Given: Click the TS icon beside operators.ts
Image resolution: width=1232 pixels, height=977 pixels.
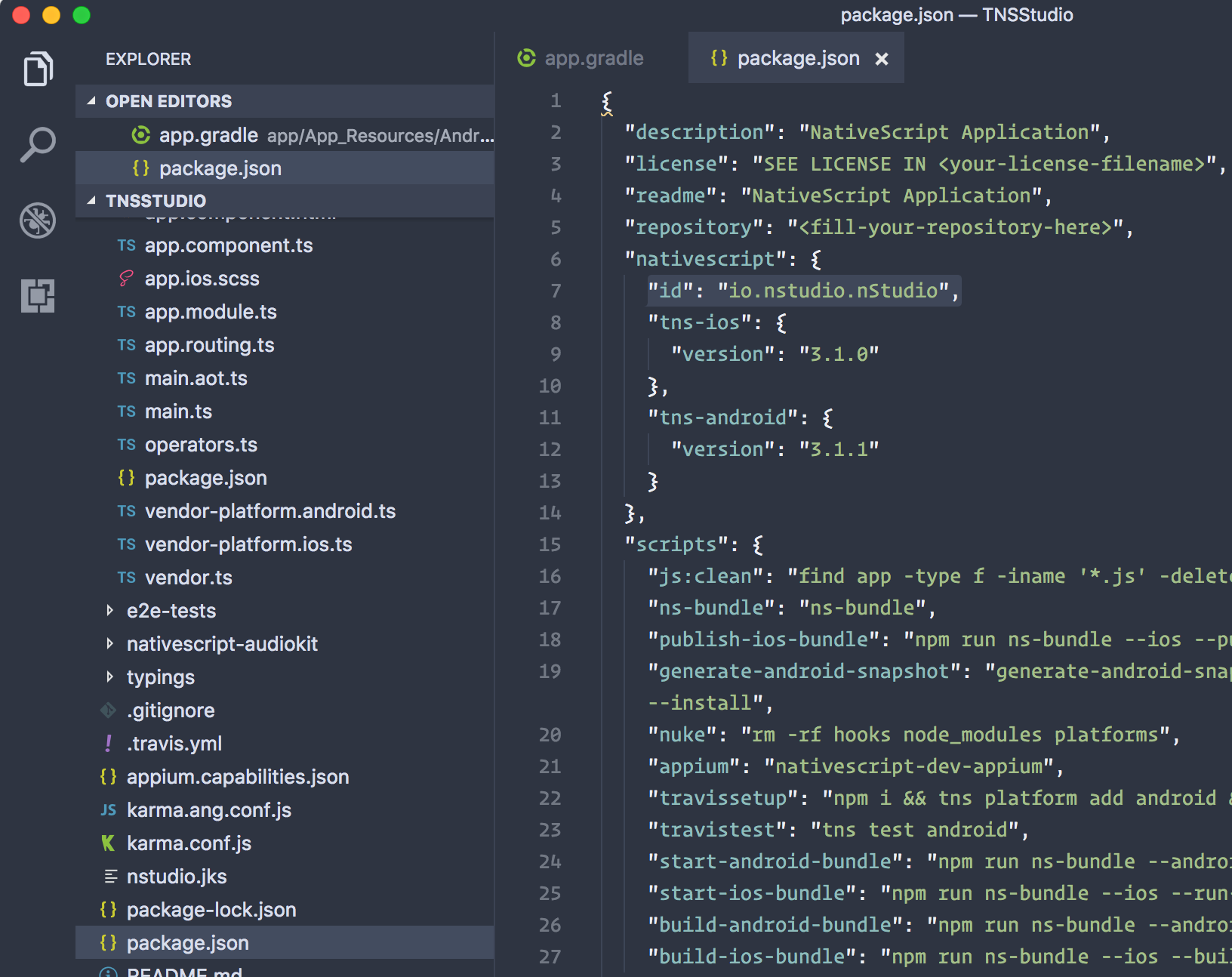Looking at the screenshot, I should click(x=126, y=445).
